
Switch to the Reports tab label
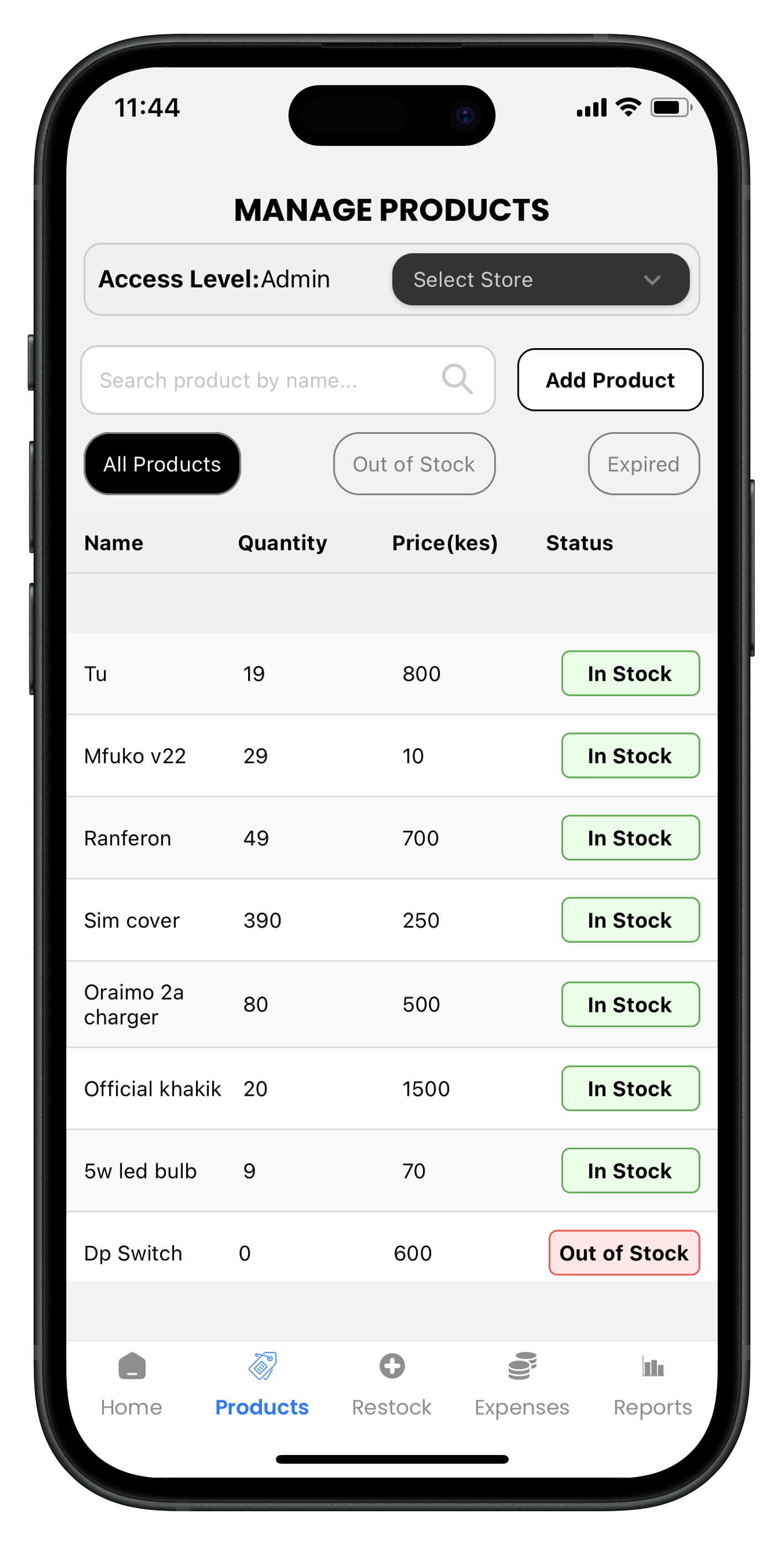[653, 1407]
